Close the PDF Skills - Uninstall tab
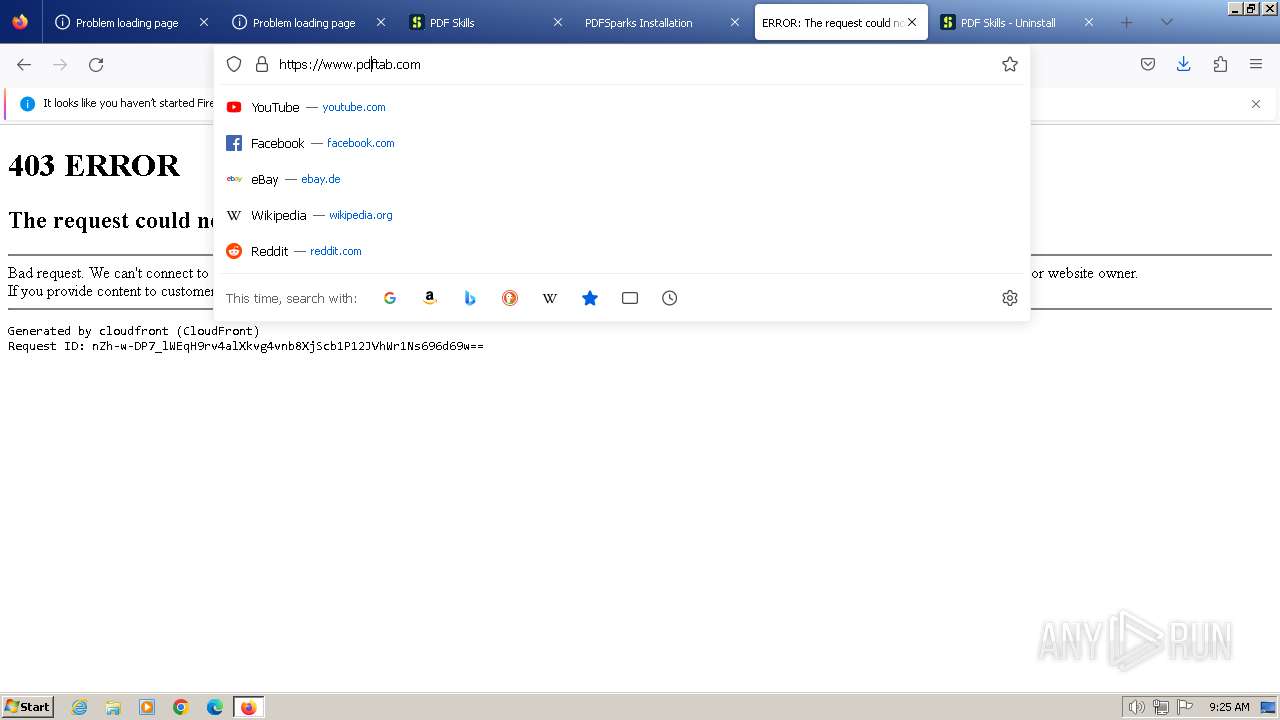Screen dimensions: 1280x720 [x=1089, y=22]
